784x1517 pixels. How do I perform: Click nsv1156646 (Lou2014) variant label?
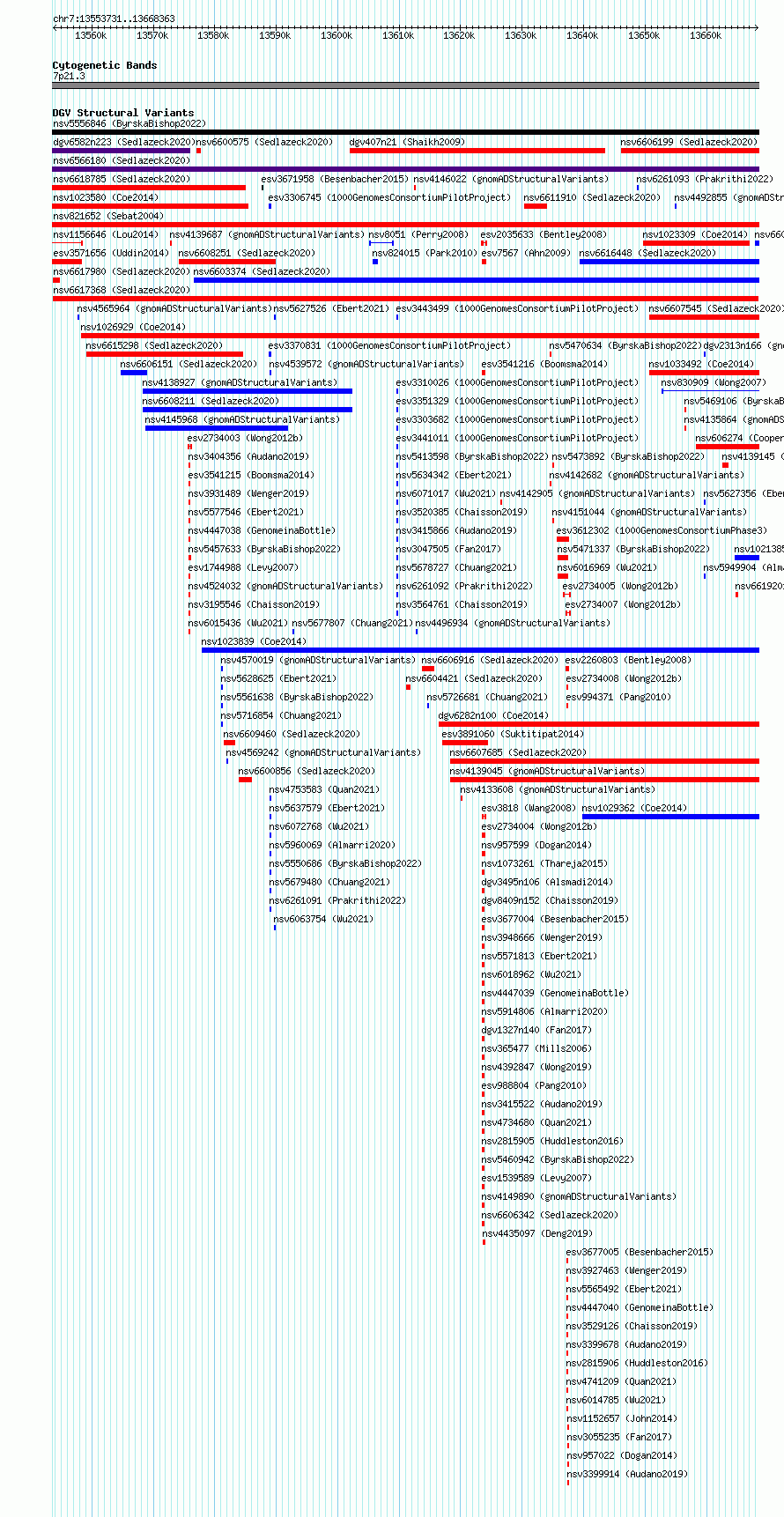(106, 234)
